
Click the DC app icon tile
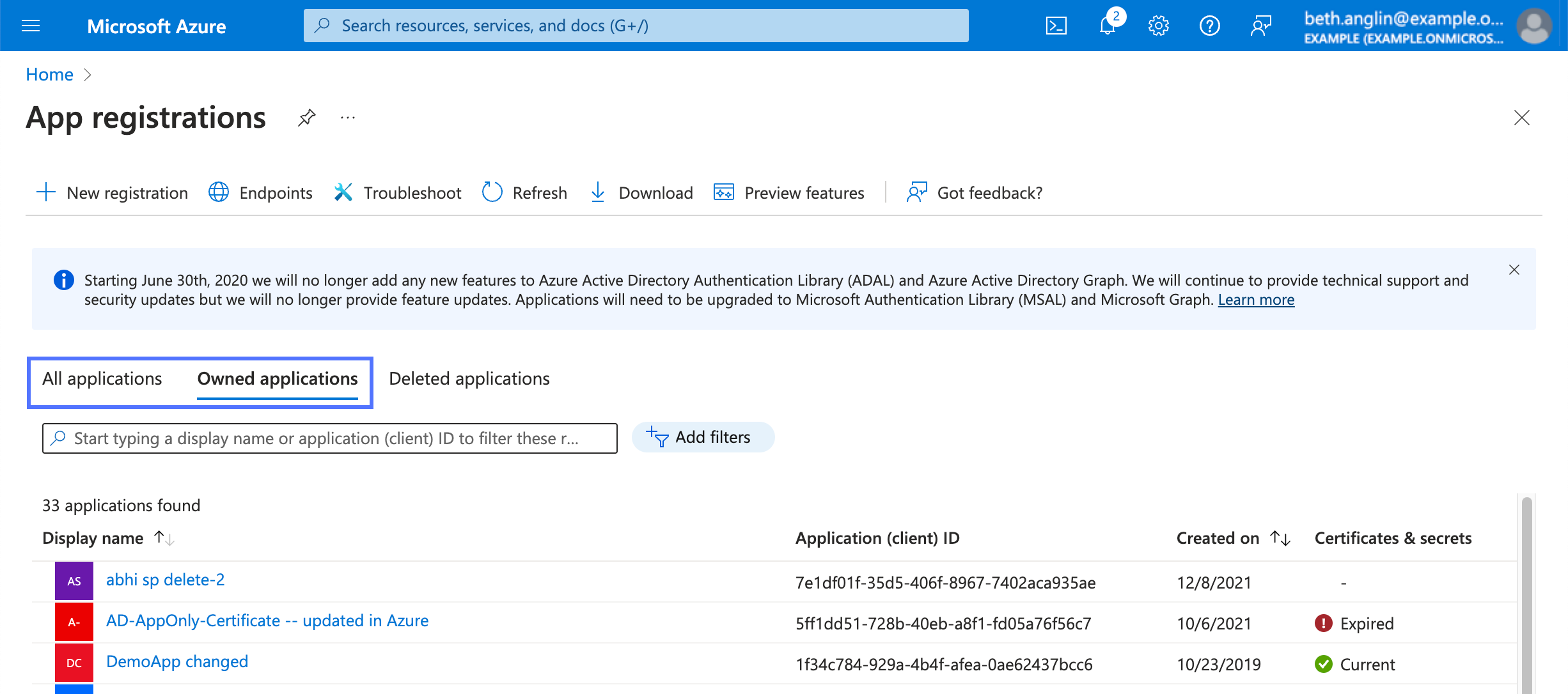pos(74,663)
